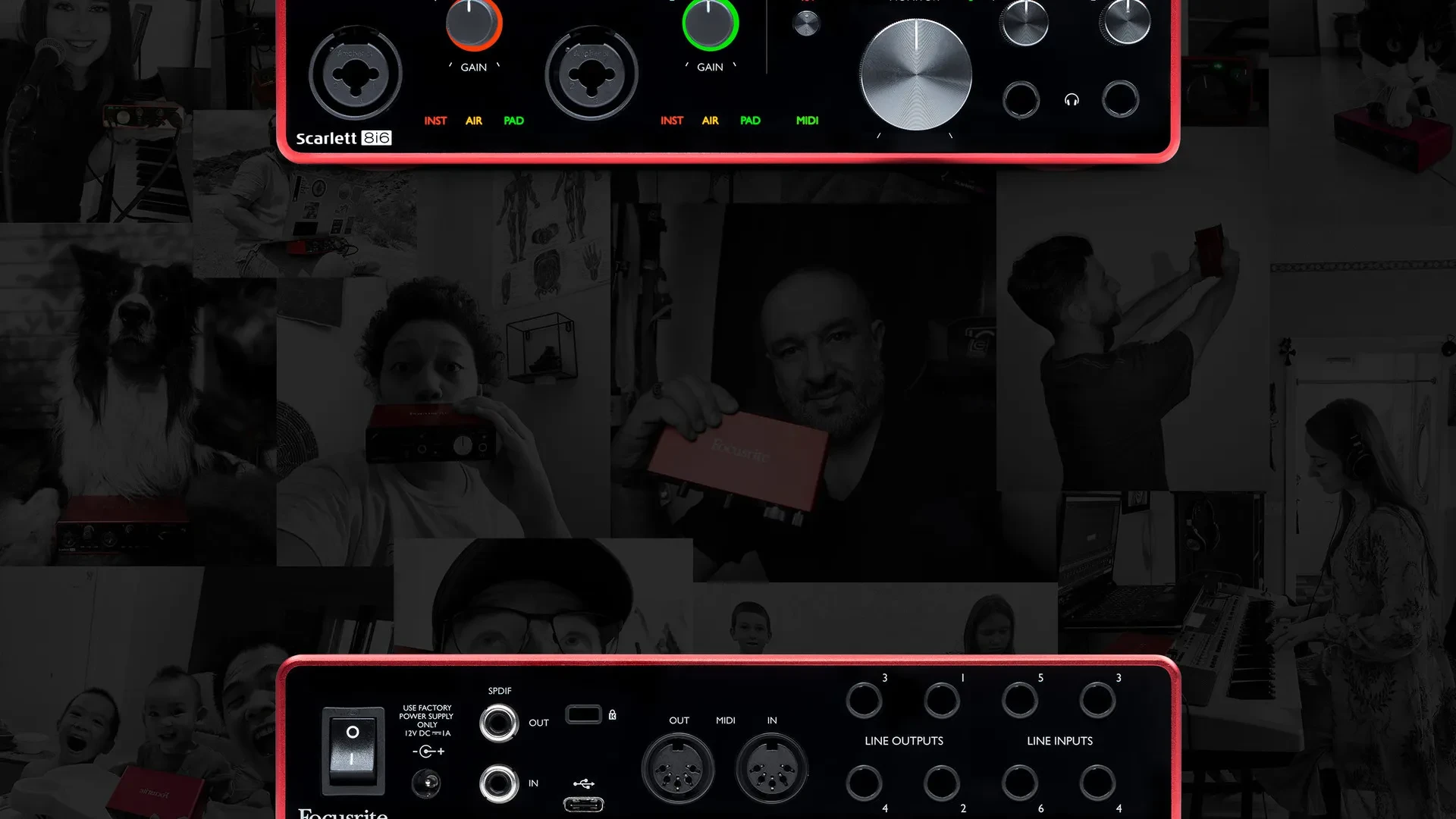The height and width of the screenshot is (819, 1456).
Task: Click the 'LINE OUTPUTS' label
Action: click(904, 741)
